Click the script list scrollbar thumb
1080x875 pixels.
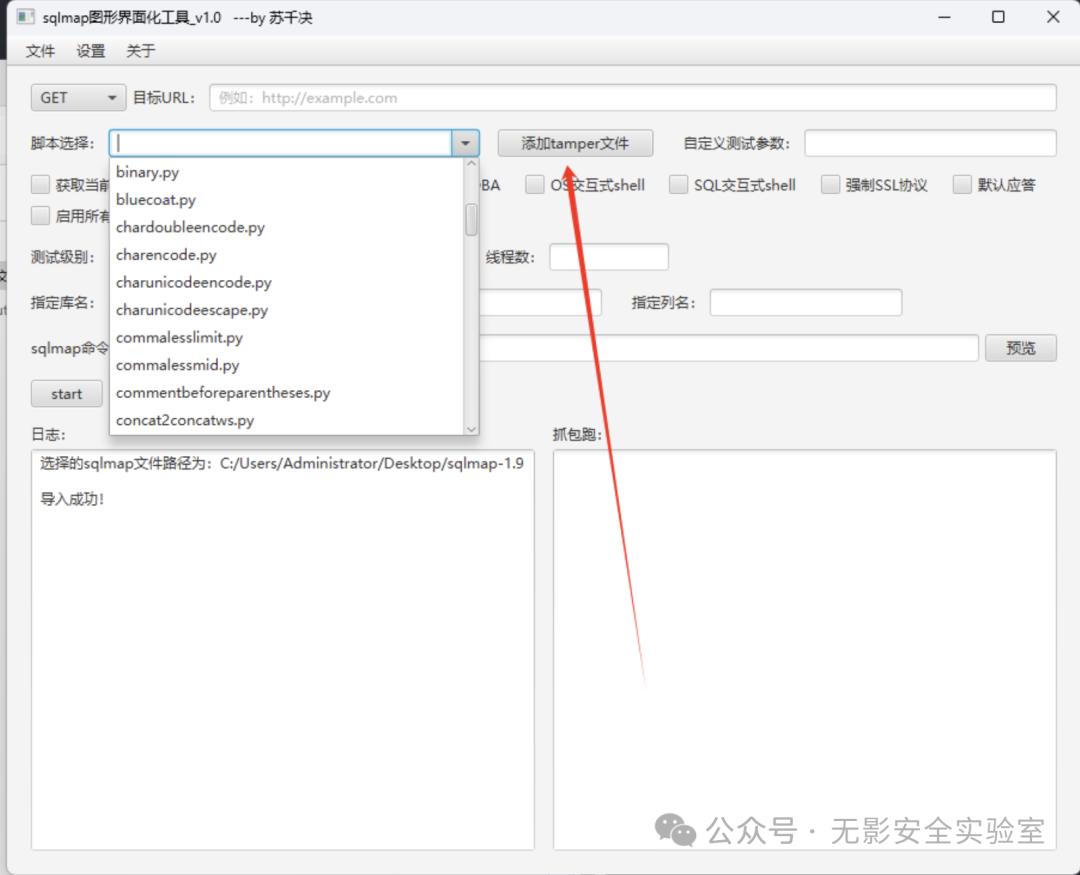tap(472, 220)
